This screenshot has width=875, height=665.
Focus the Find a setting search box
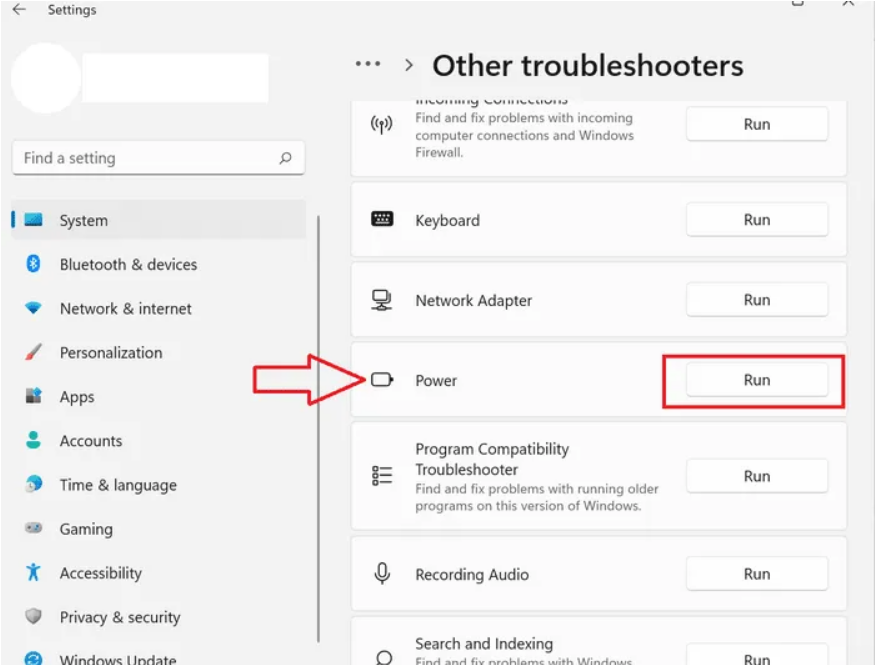[145, 158]
